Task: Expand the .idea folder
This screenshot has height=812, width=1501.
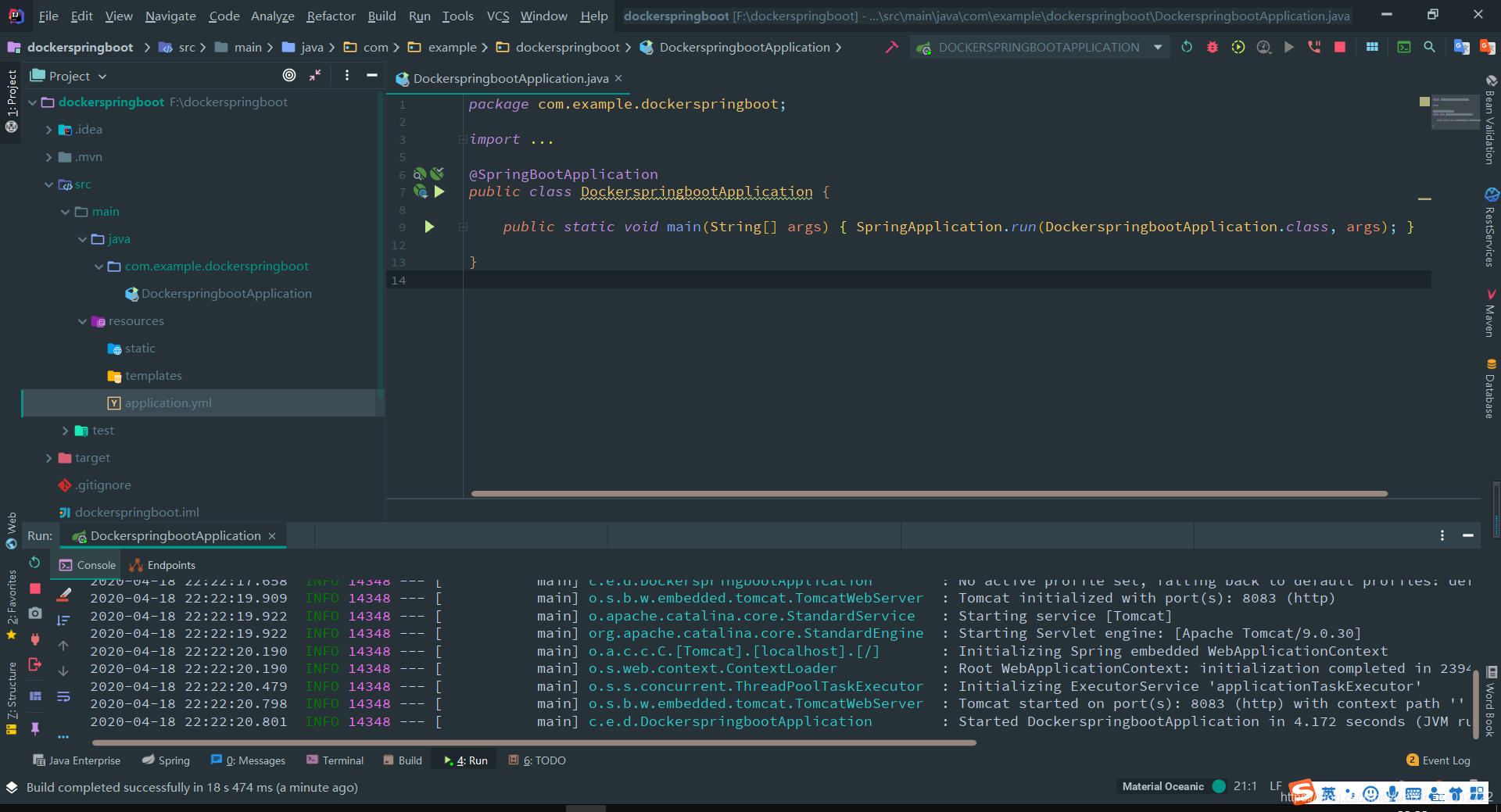Action: click(49, 130)
